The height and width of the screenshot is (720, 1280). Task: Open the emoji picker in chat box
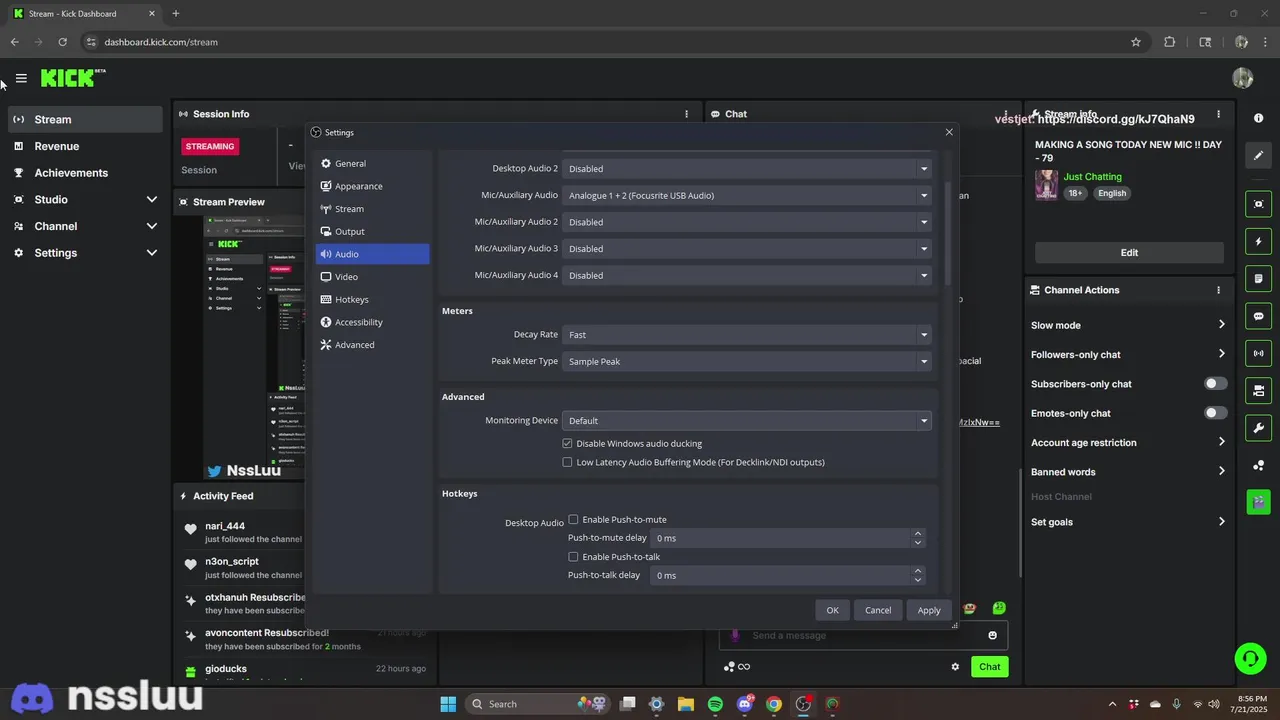coord(992,635)
